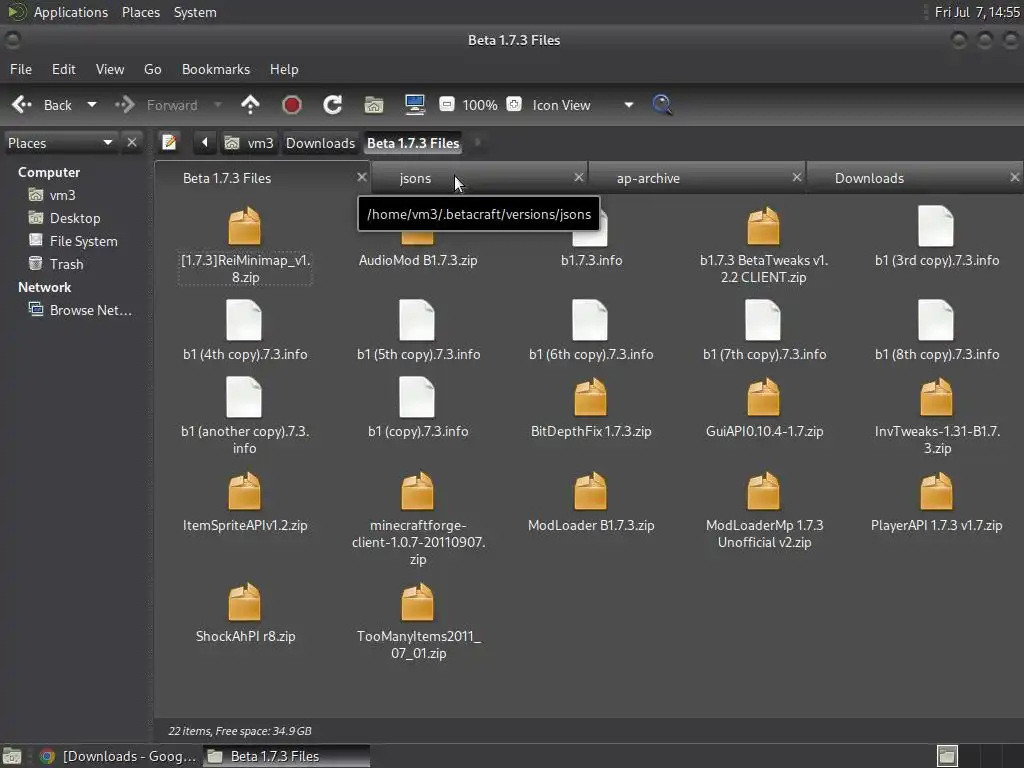
Task: Select the ModLoader B1.7.3.zip archive
Action: (x=590, y=491)
